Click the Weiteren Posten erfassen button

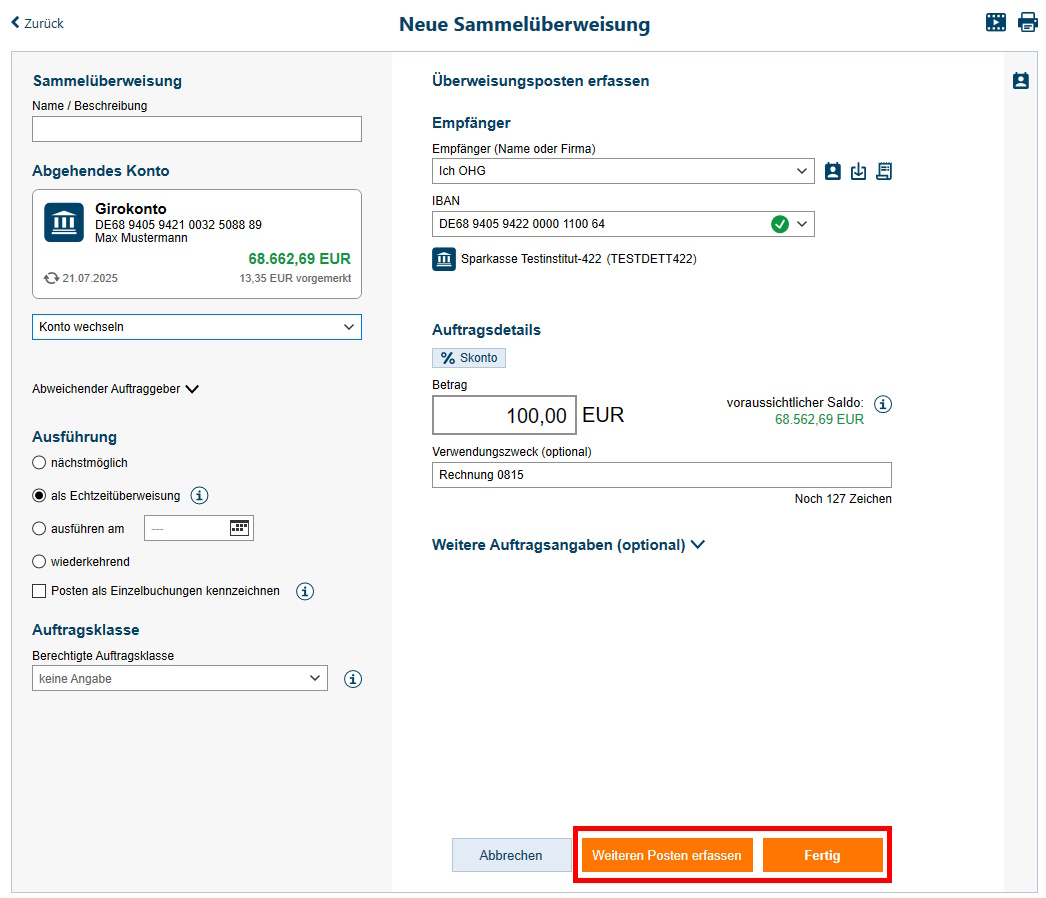pyautogui.click(x=667, y=855)
